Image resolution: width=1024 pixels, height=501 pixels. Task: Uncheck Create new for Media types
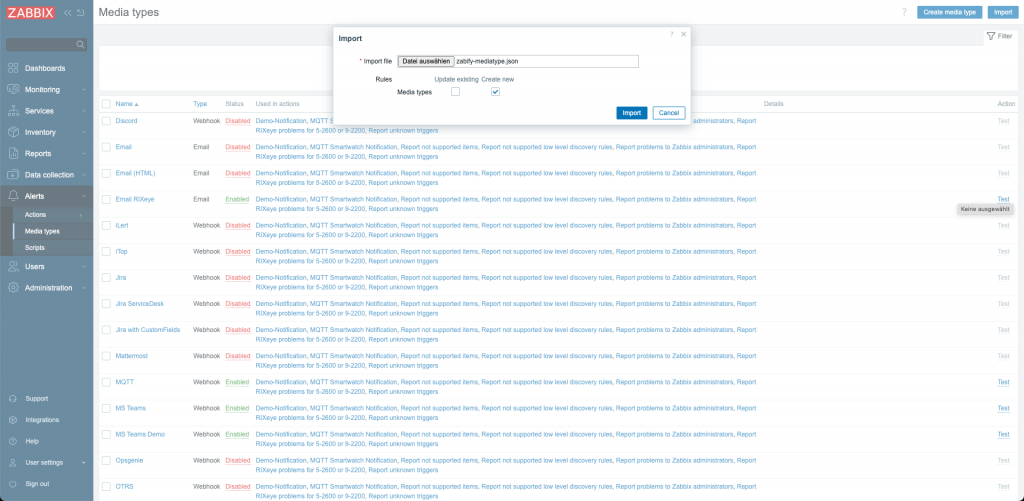pyautogui.click(x=496, y=92)
